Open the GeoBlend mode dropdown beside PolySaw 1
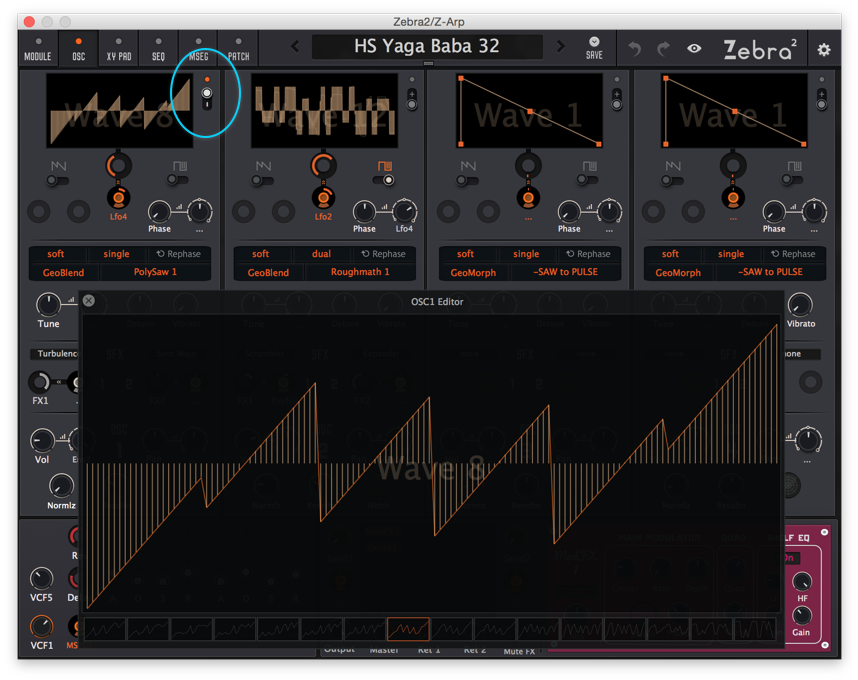This screenshot has width=858, height=680. (x=63, y=272)
